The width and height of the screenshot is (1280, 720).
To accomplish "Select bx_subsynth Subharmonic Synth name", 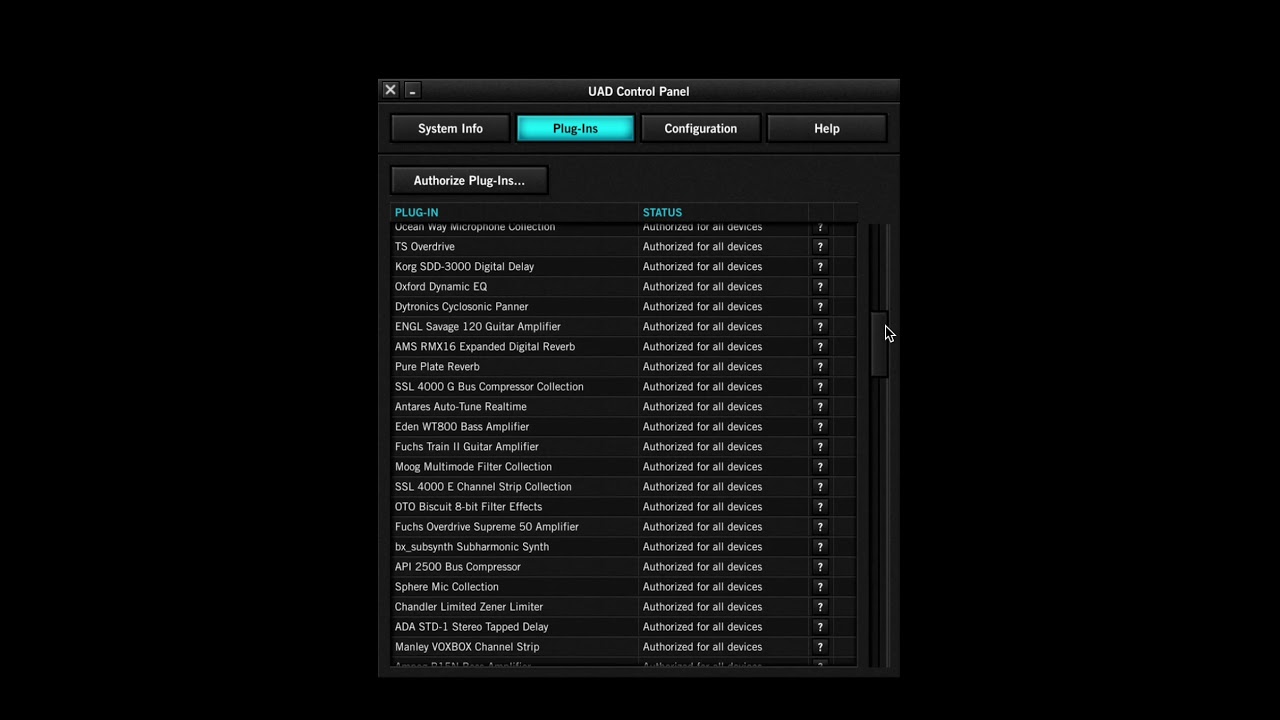I will click(x=471, y=547).
